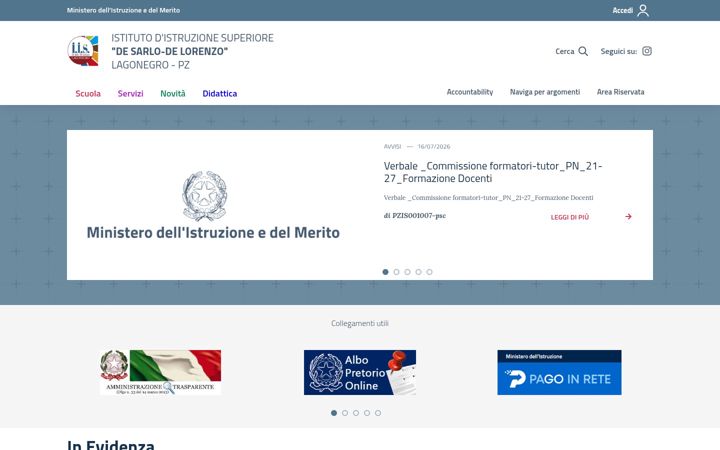Viewport: 720px width, 450px height.
Task: Open the Didattica menu
Action: click(x=219, y=93)
